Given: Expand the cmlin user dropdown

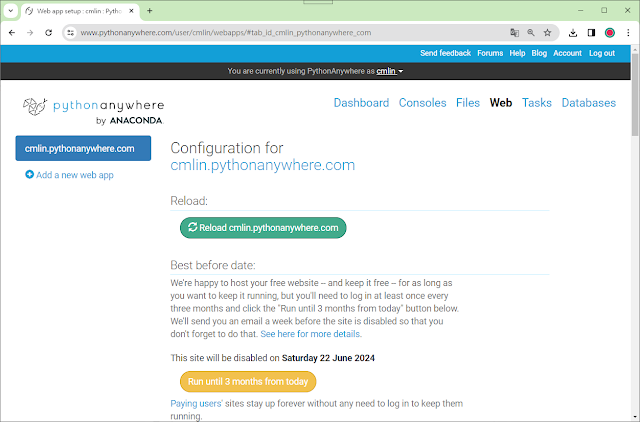Looking at the screenshot, I should point(389,71).
